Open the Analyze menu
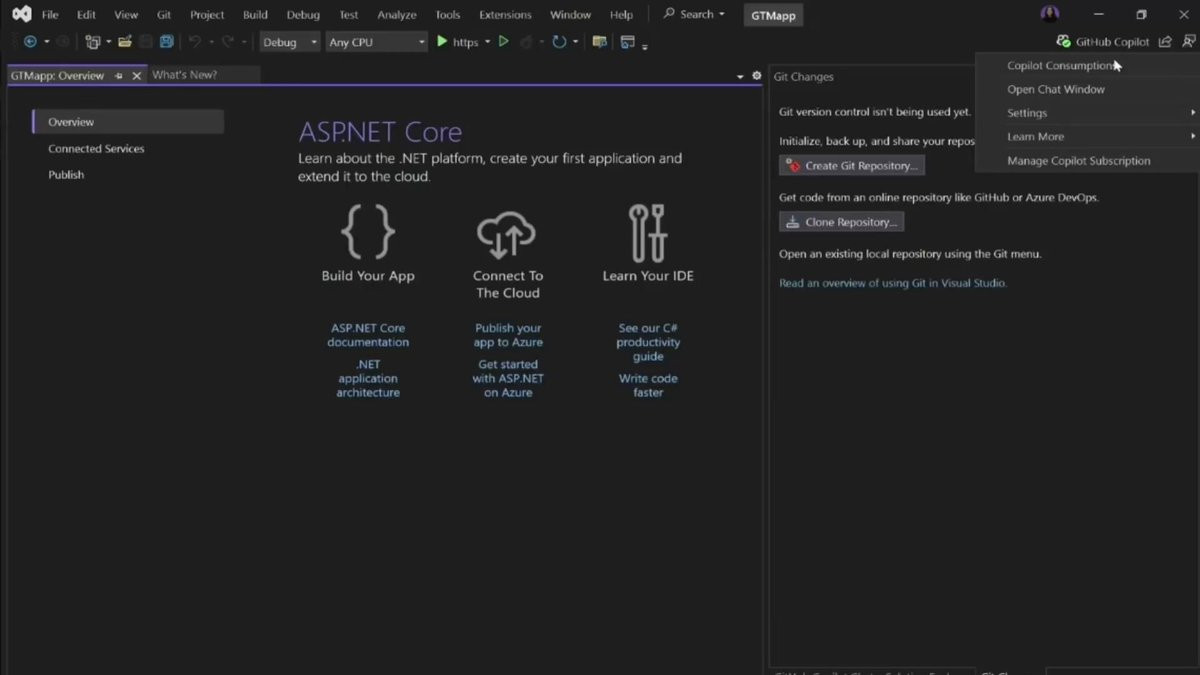This screenshot has height=675, width=1200. click(x=397, y=15)
